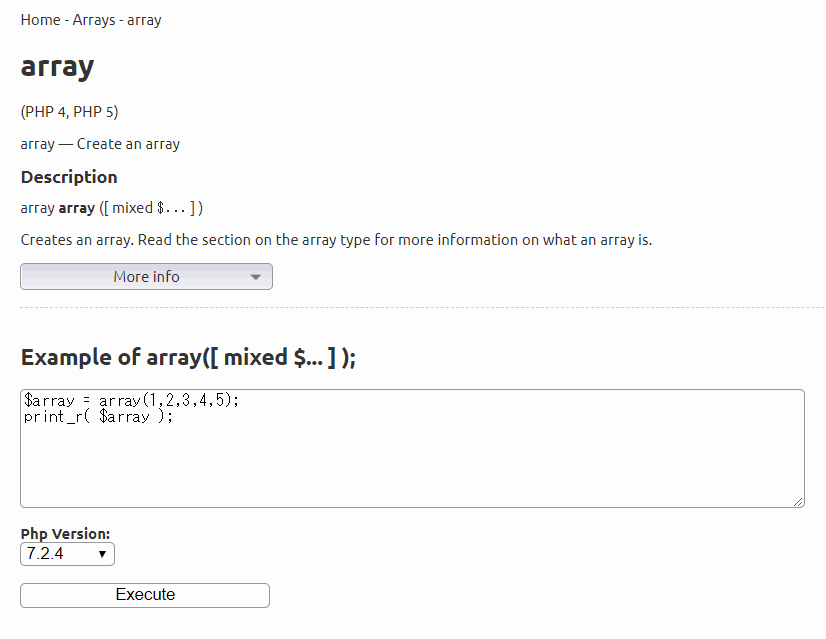This screenshot has height=639, width=826.
Task: Open the Arrays breadcrumb link
Action: click(x=95, y=20)
